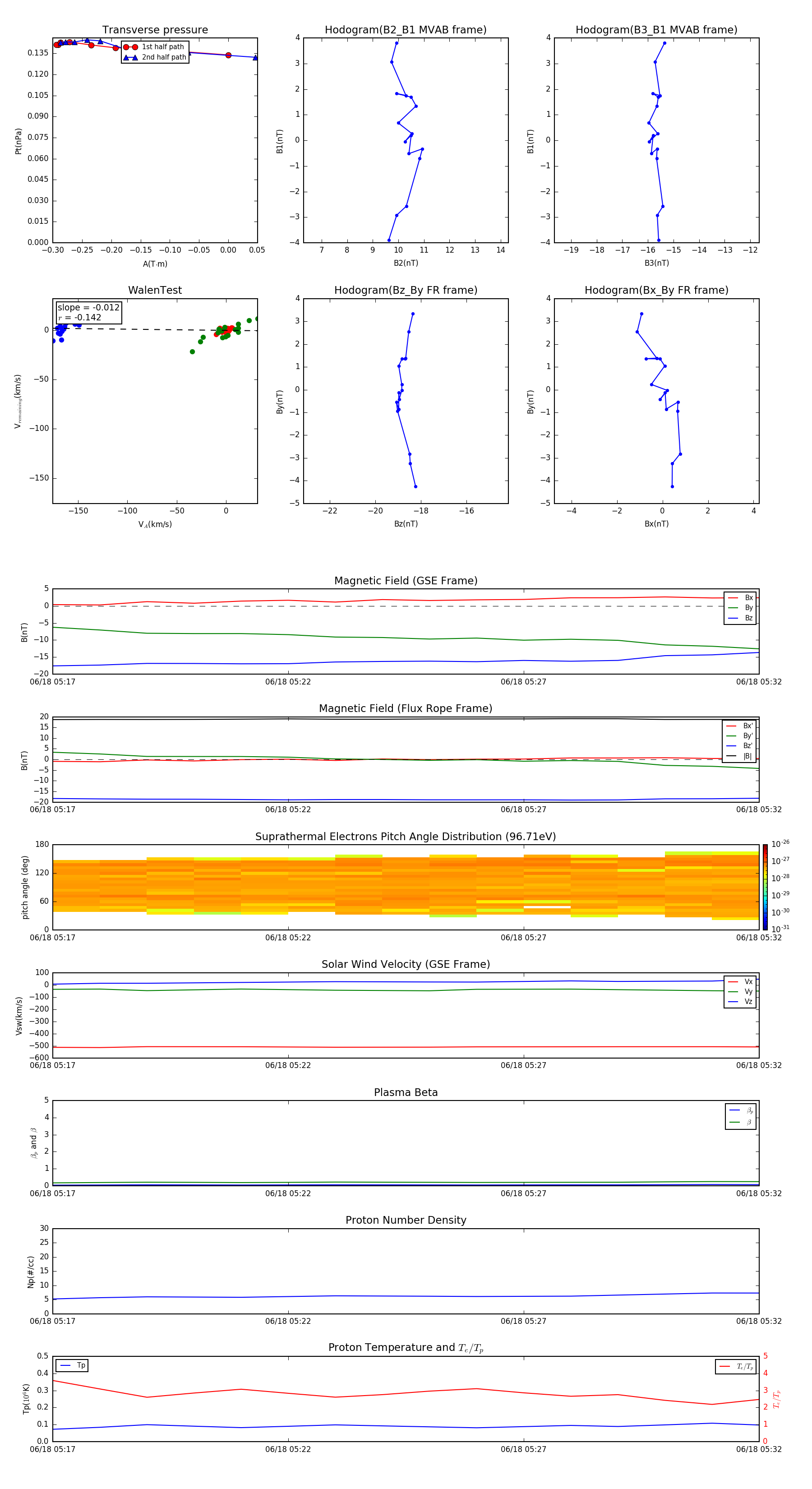Click the 'pitch angle (deg)' y-axis label
This screenshot has height=1489, width=812.
pyautogui.click(x=25, y=887)
